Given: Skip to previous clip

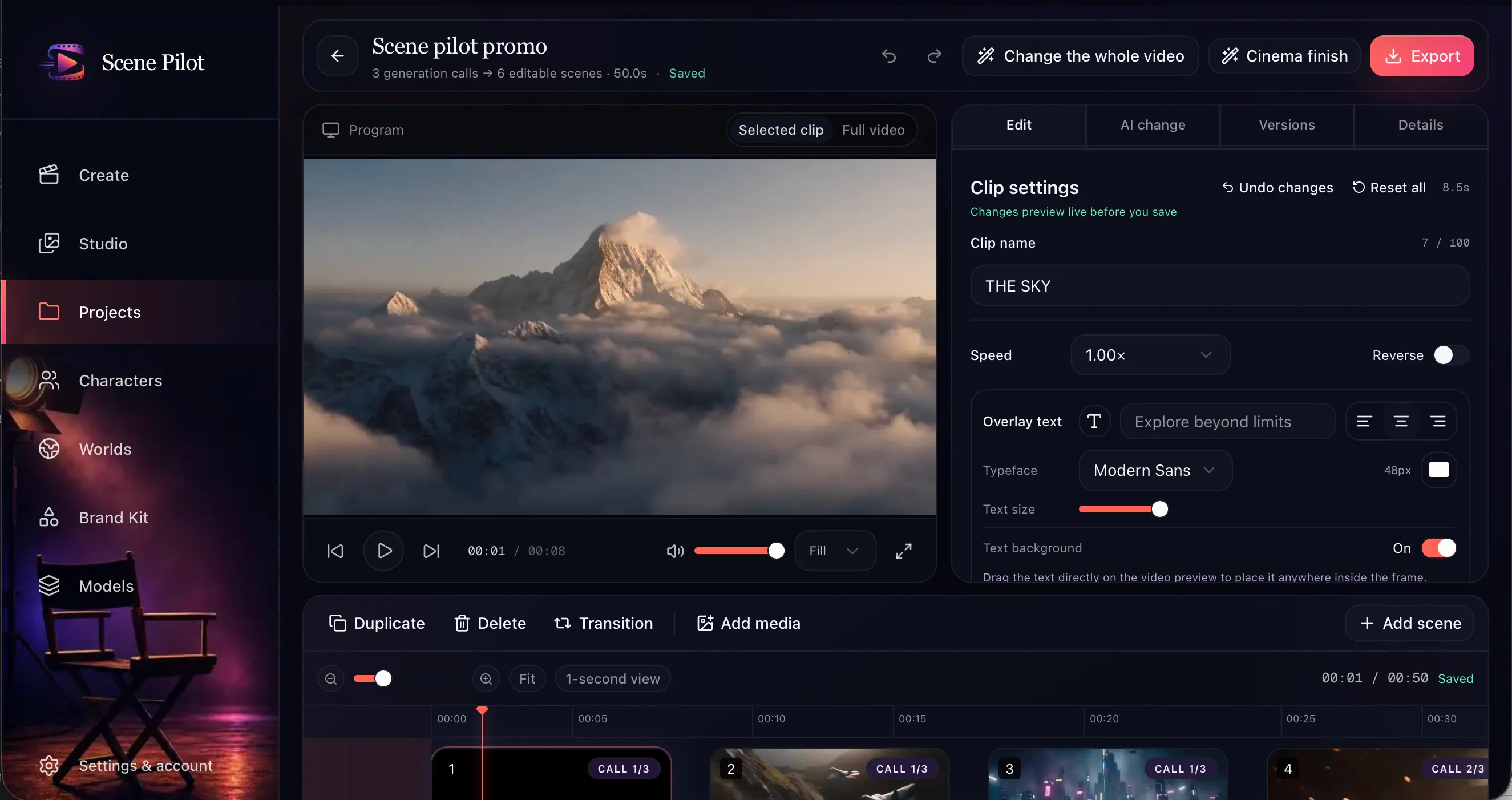Looking at the screenshot, I should (335, 551).
